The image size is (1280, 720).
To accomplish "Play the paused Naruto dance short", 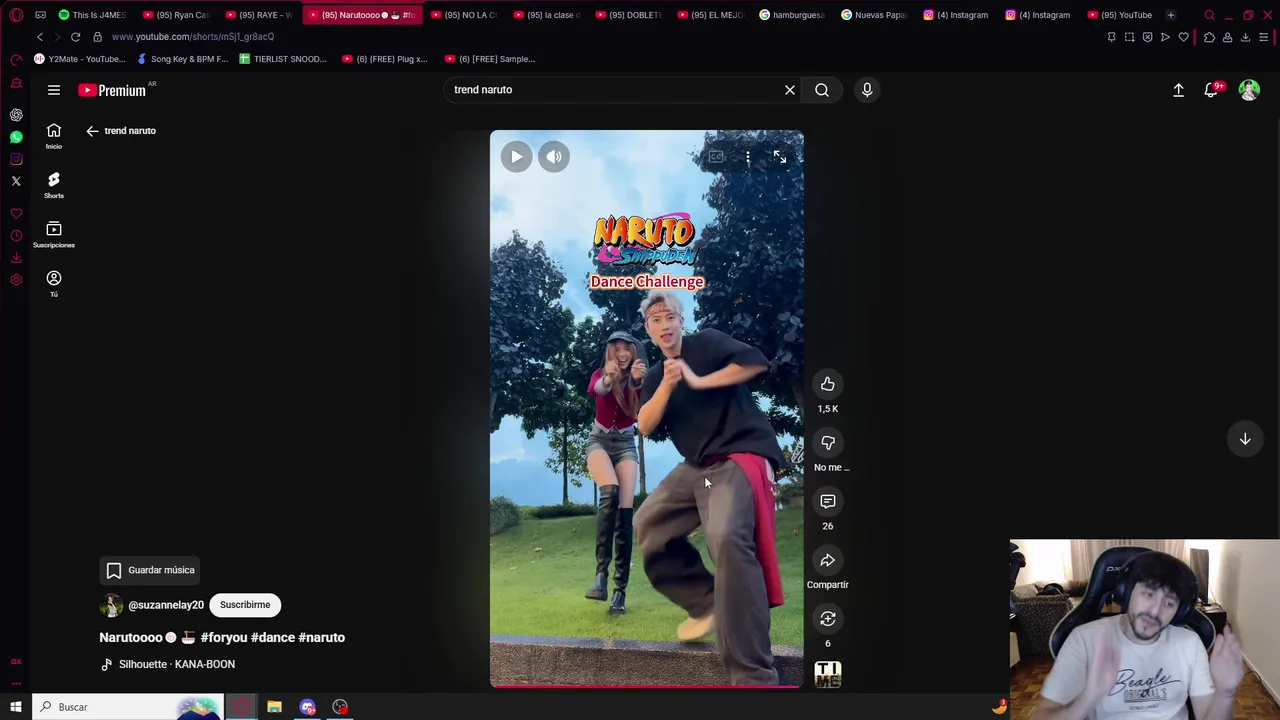I will (516, 156).
